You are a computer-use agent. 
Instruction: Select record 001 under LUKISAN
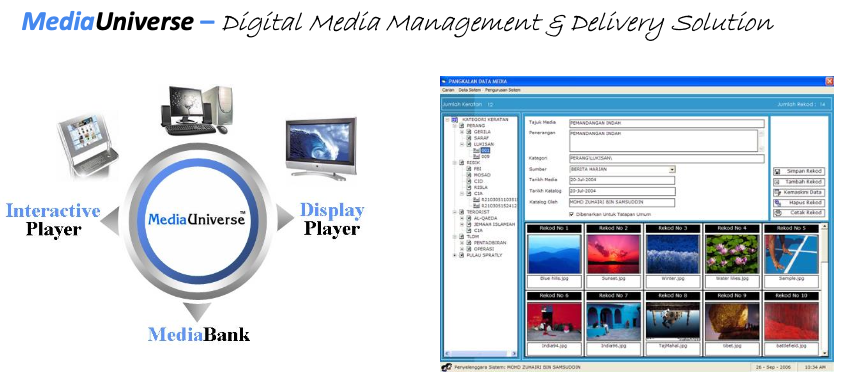[x=485, y=151]
